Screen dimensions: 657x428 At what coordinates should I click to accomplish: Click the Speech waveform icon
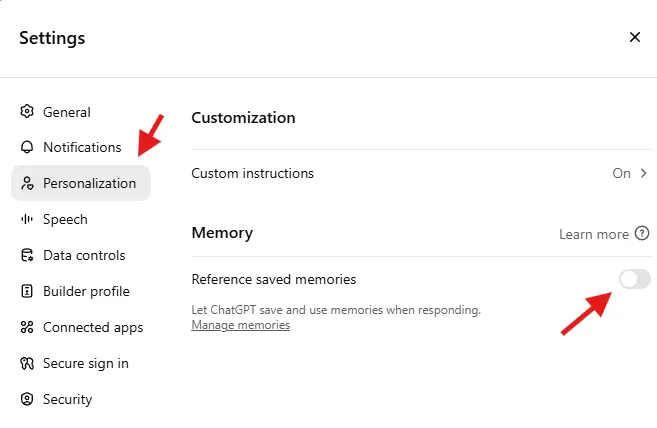pyautogui.click(x=27, y=219)
